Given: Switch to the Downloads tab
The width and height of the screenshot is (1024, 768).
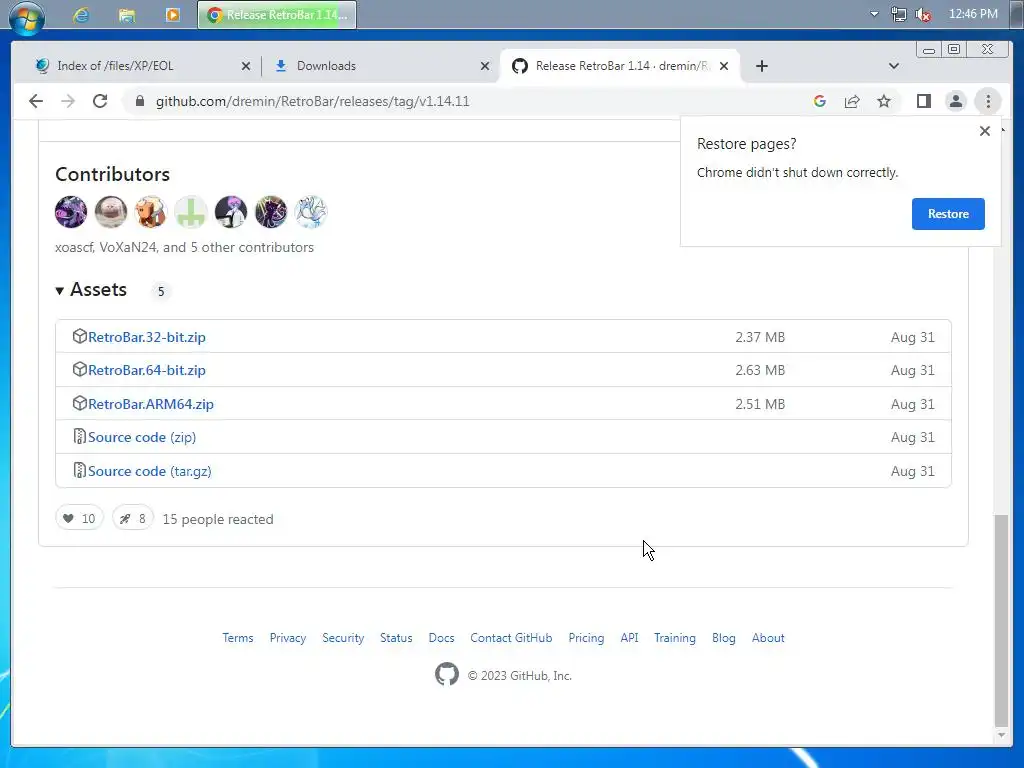Looking at the screenshot, I should [379, 66].
